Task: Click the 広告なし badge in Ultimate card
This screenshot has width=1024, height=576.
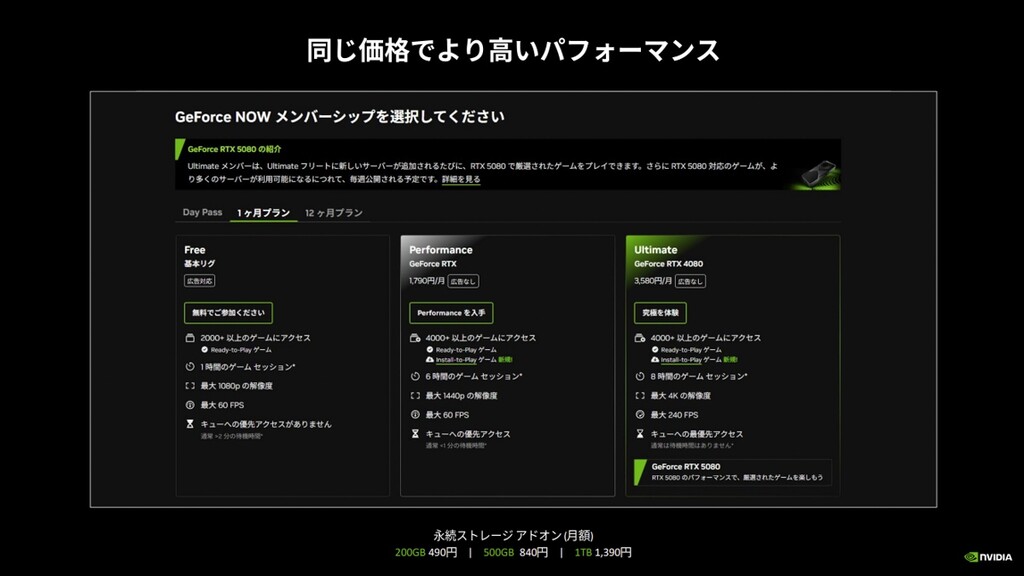Action: (x=690, y=281)
